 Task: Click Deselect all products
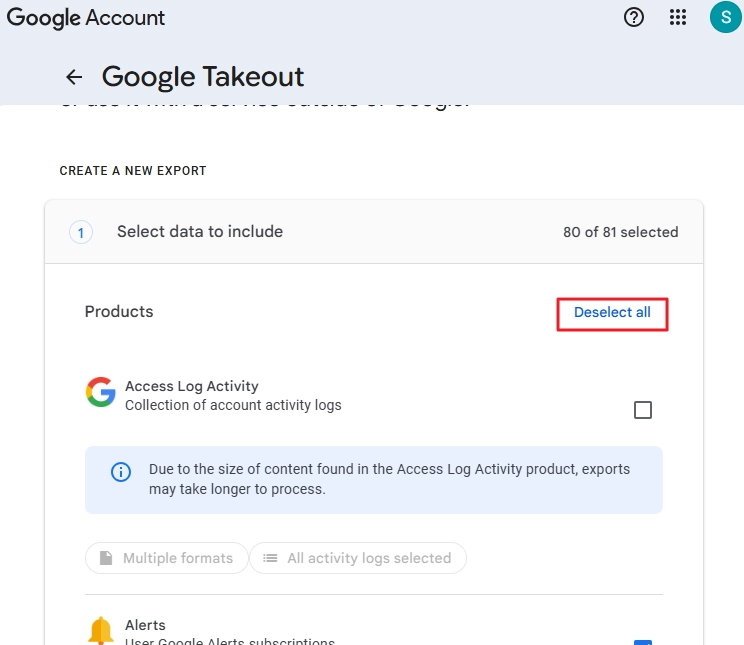[612, 312]
